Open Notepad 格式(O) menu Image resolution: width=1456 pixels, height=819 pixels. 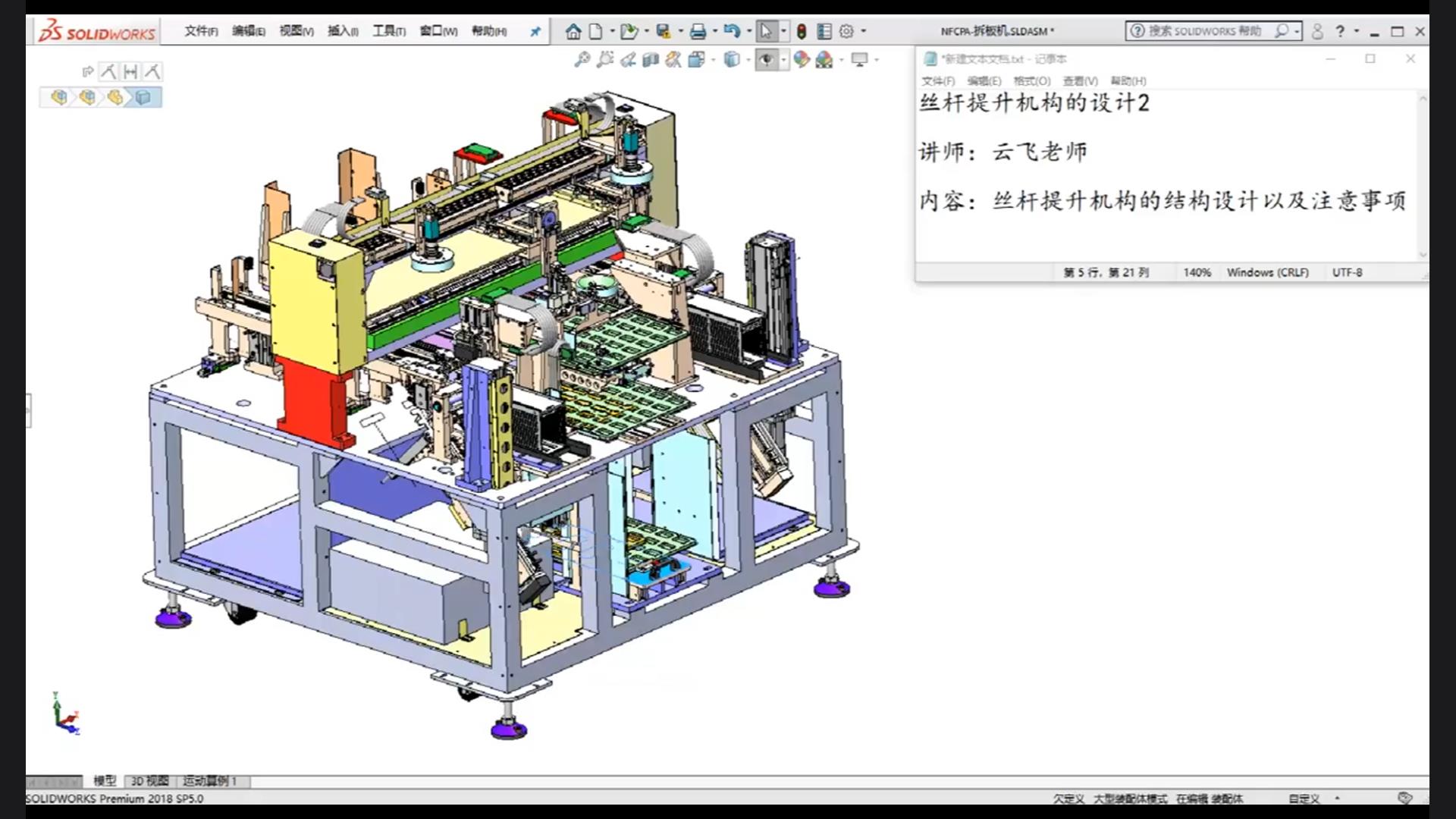click(x=1032, y=81)
